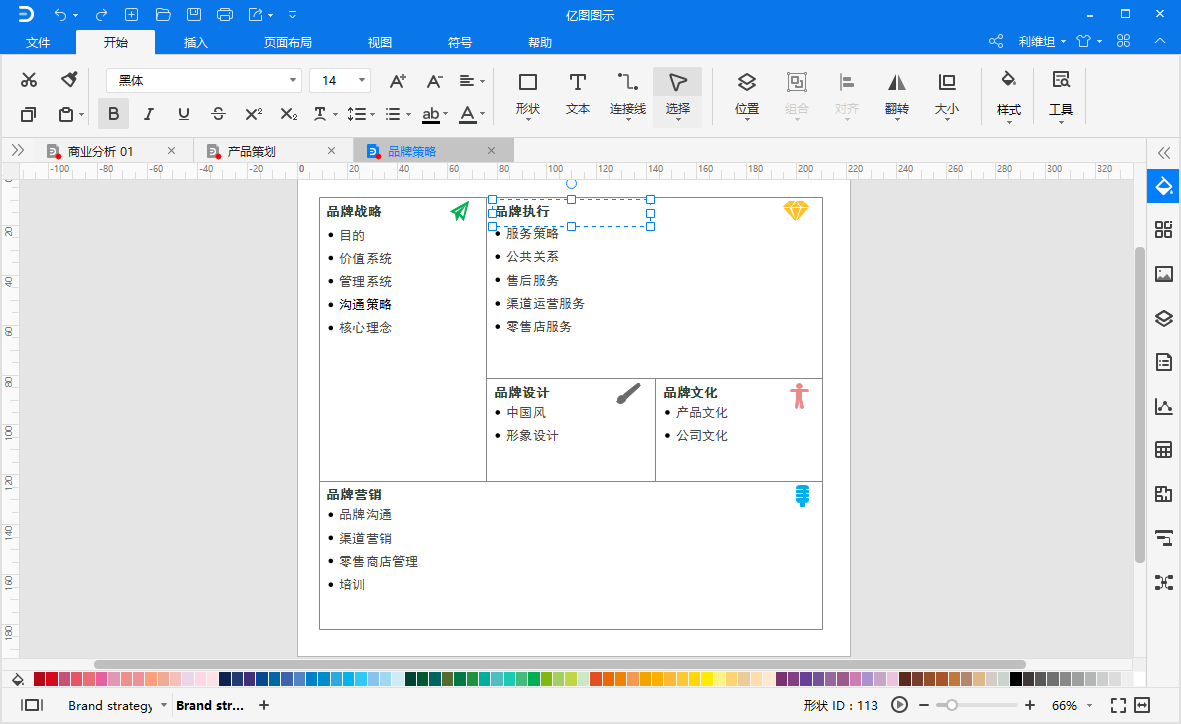The image size is (1181, 724).
Task: Click the Cut scissors icon
Action: 29,80
